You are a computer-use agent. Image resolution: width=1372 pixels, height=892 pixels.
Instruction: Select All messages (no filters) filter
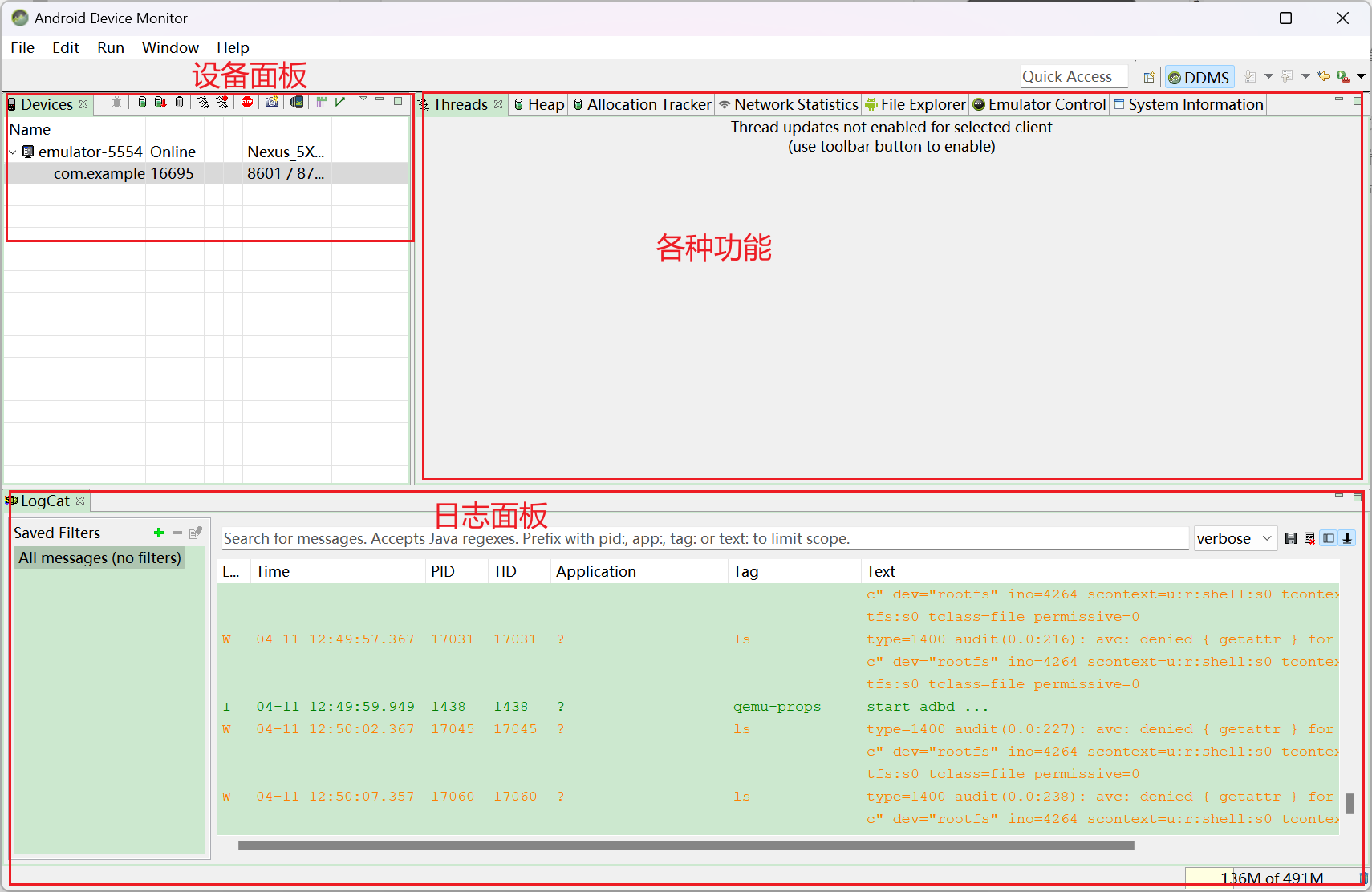100,557
